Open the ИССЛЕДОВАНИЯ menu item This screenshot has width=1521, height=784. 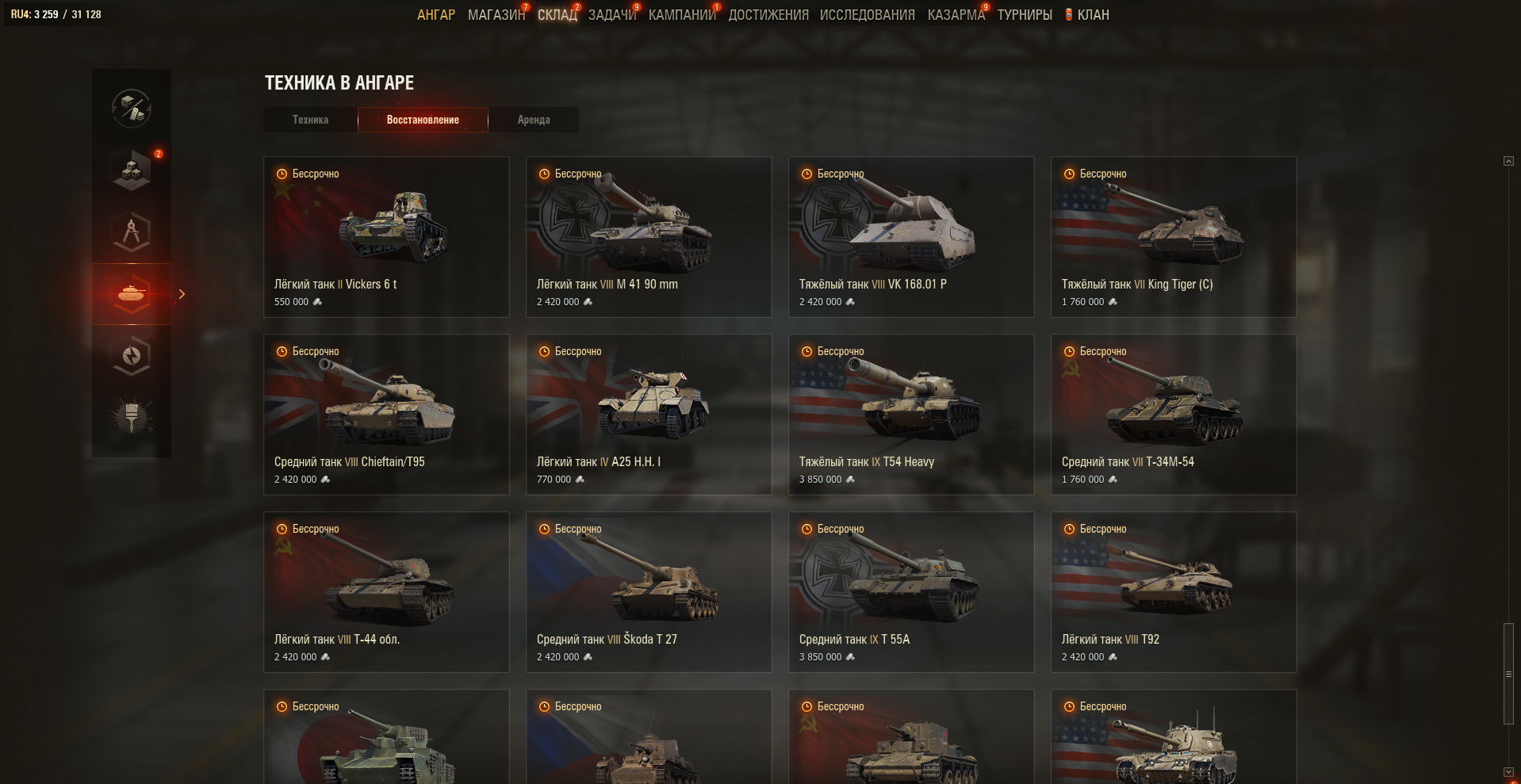(x=868, y=14)
